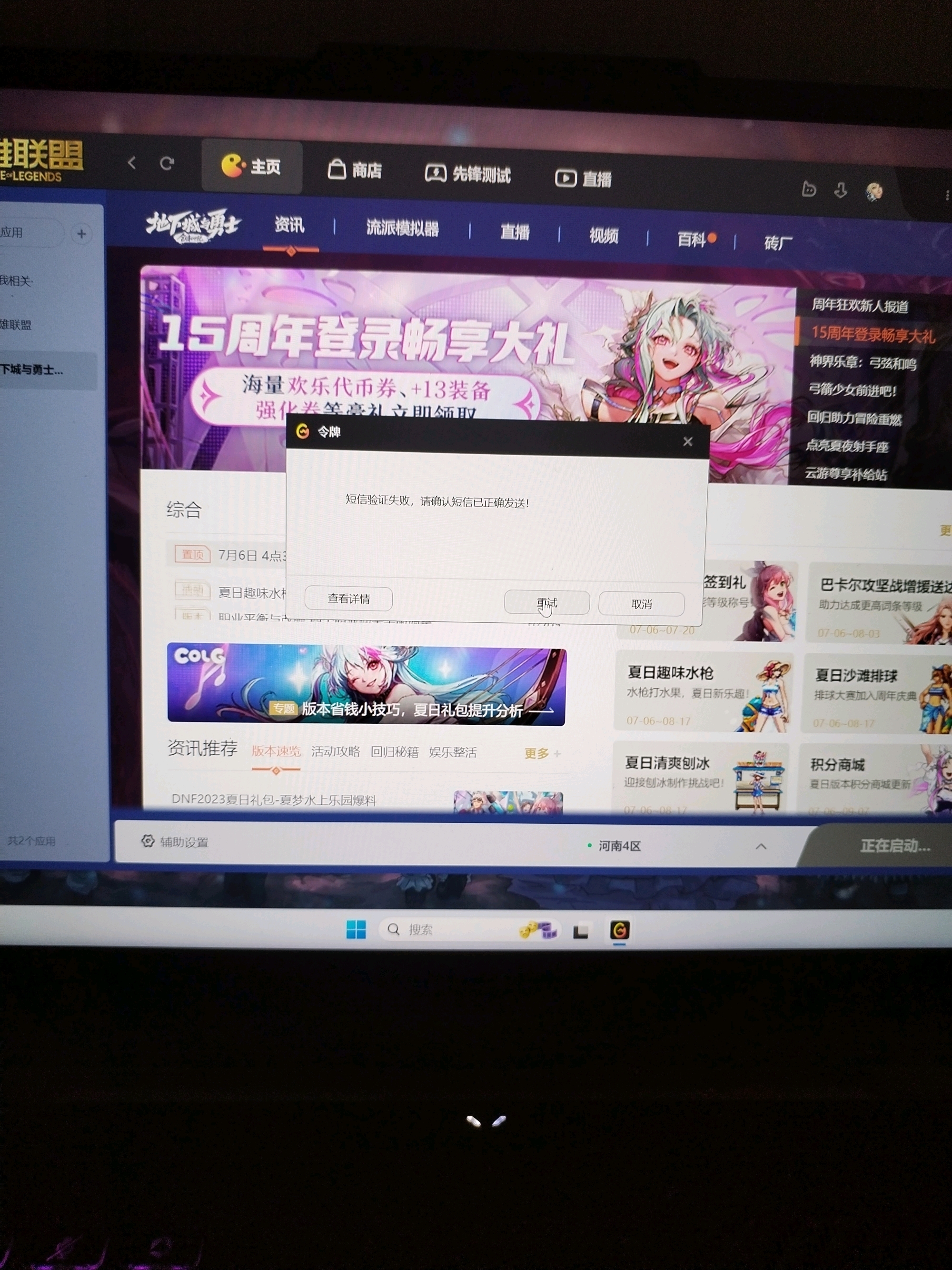Image resolution: width=952 pixels, height=1270 pixels.
Task: Click the 取消 cancel button
Action: [642, 605]
